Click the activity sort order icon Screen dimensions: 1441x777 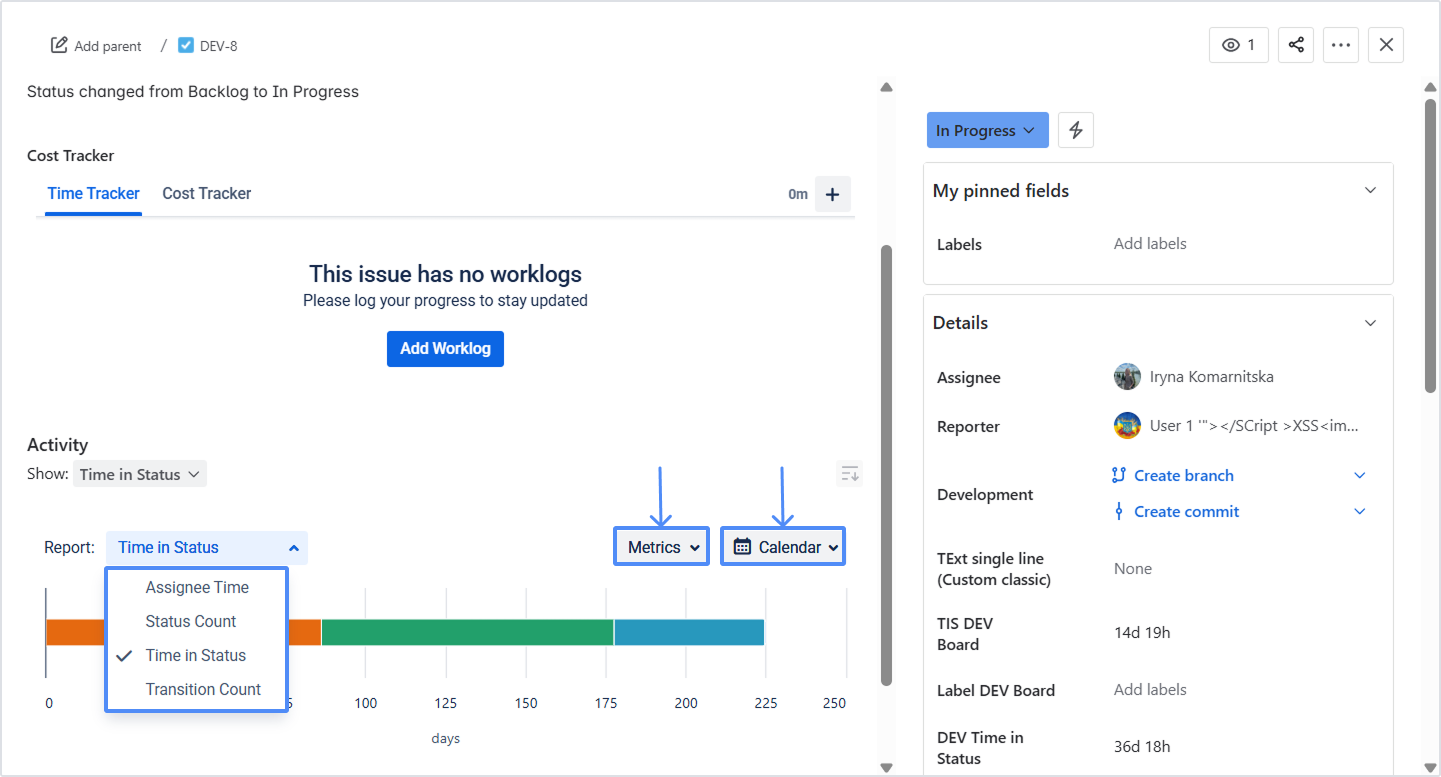pos(849,474)
